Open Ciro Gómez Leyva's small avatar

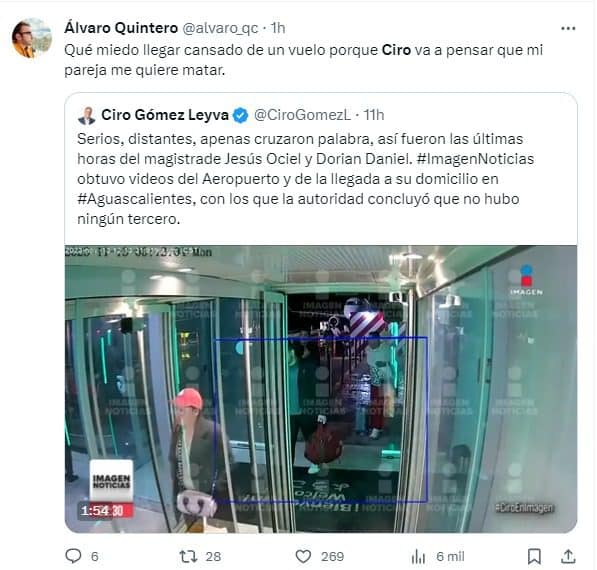[x=86, y=115]
